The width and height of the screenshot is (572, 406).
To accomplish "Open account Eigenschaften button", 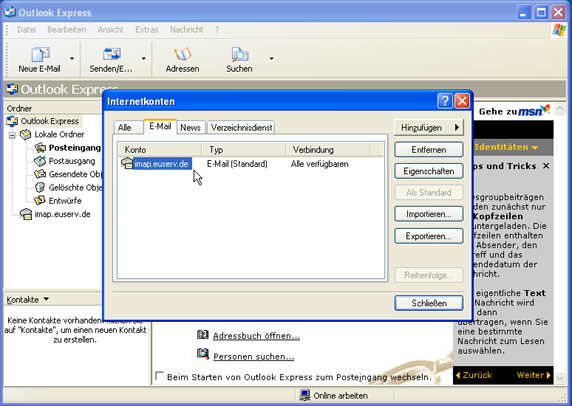I will [x=429, y=171].
